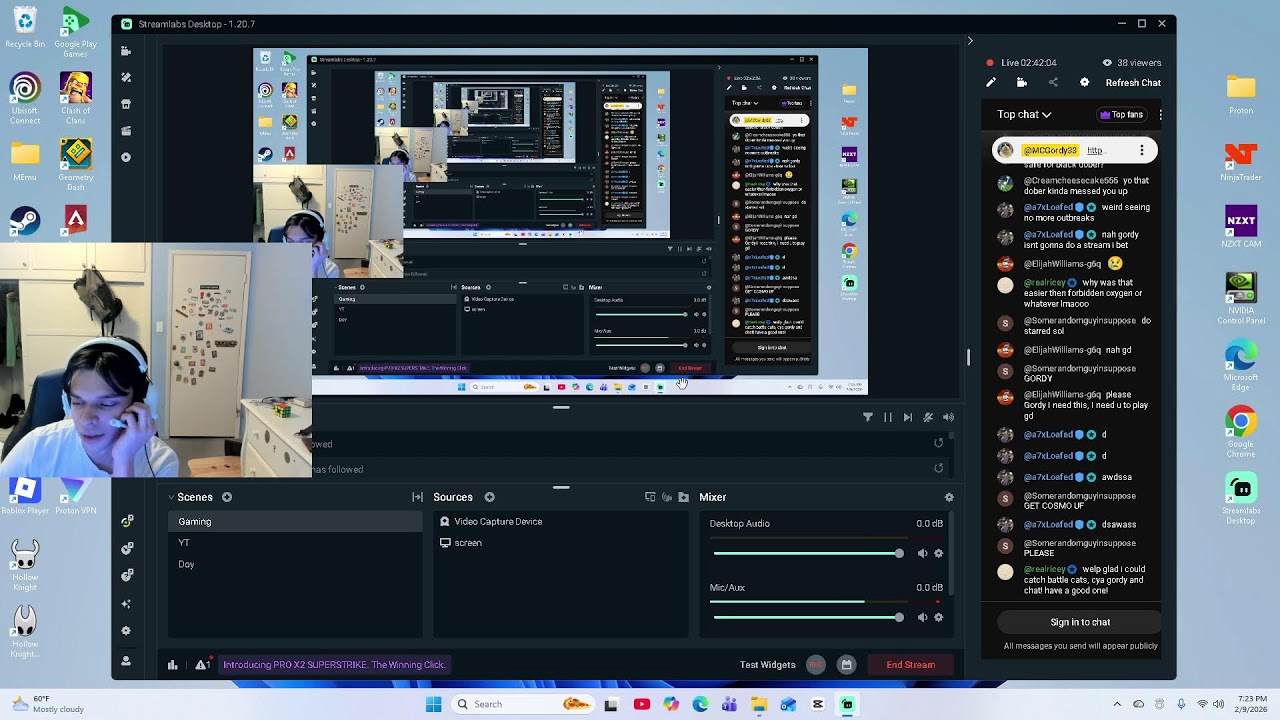Open the Steam desktop shortcut

(x=25, y=223)
